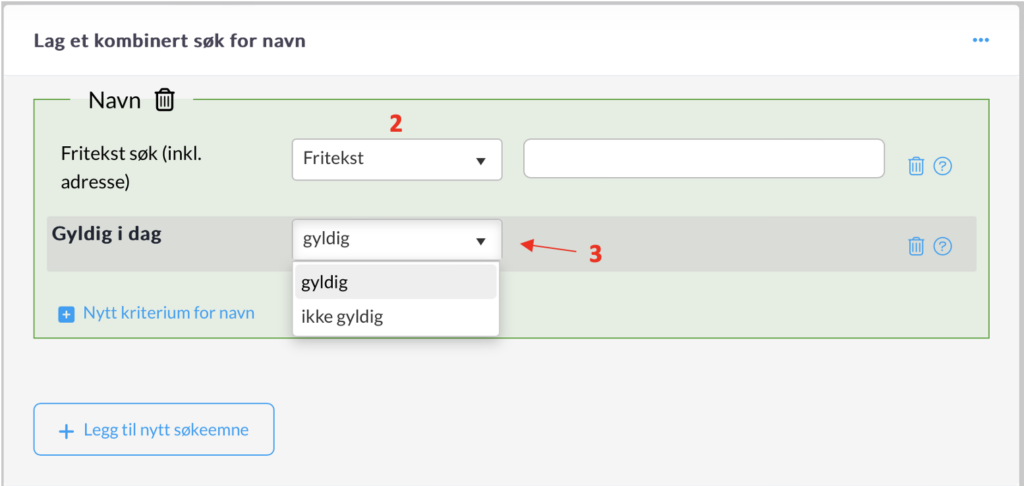Select 'gyldig' option from the list
This screenshot has height=486, width=1024.
pyautogui.click(x=396, y=283)
